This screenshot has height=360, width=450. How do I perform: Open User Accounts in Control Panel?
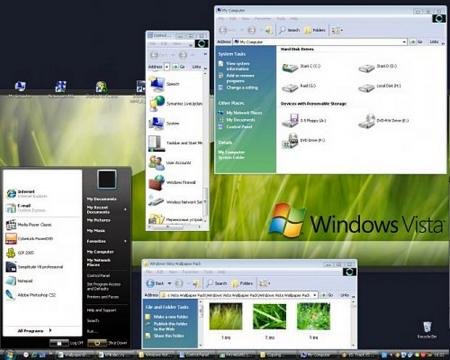170,162
